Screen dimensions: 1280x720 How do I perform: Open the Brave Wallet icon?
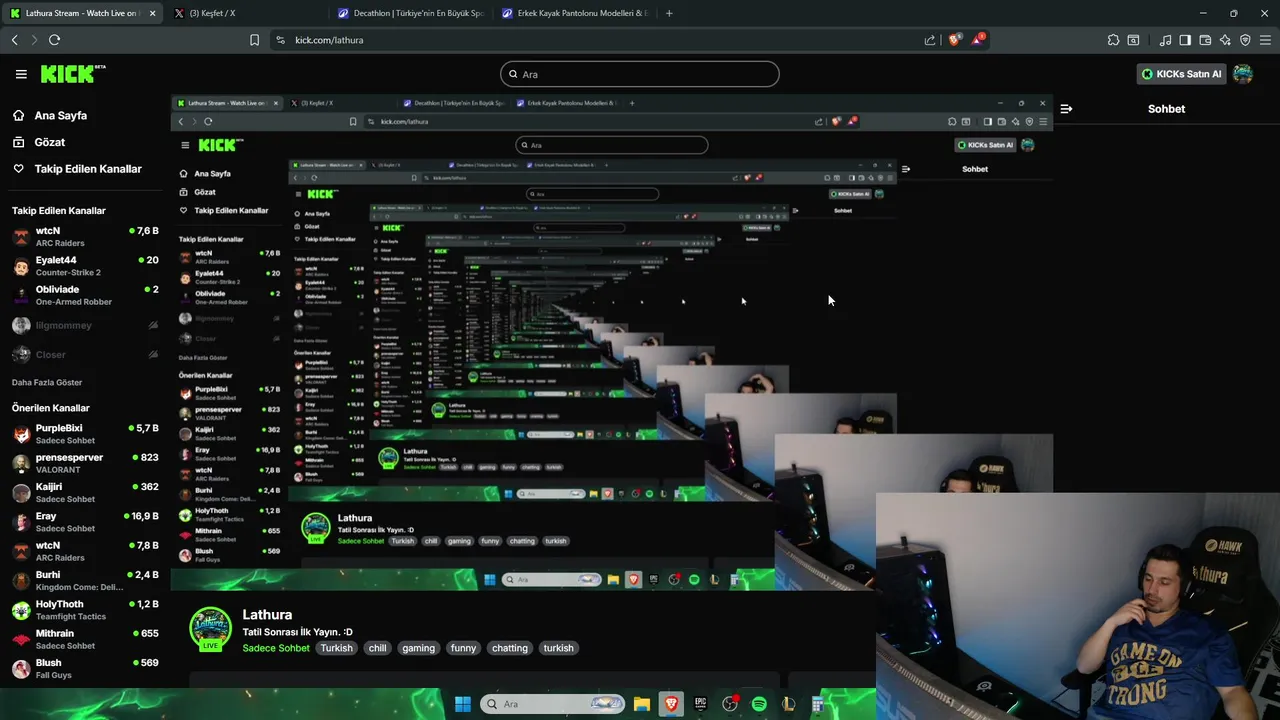tap(1205, 40)
